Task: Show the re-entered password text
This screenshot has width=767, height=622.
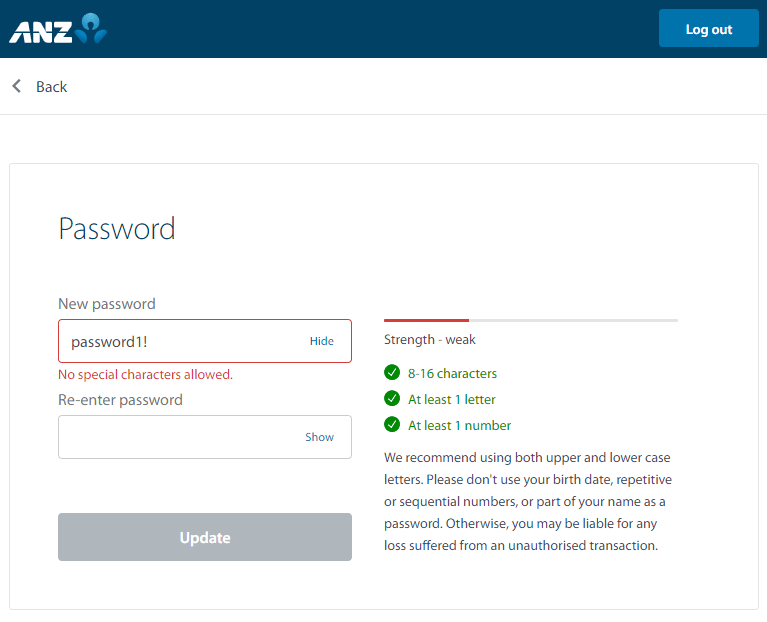Action: [x=319, y=437]
